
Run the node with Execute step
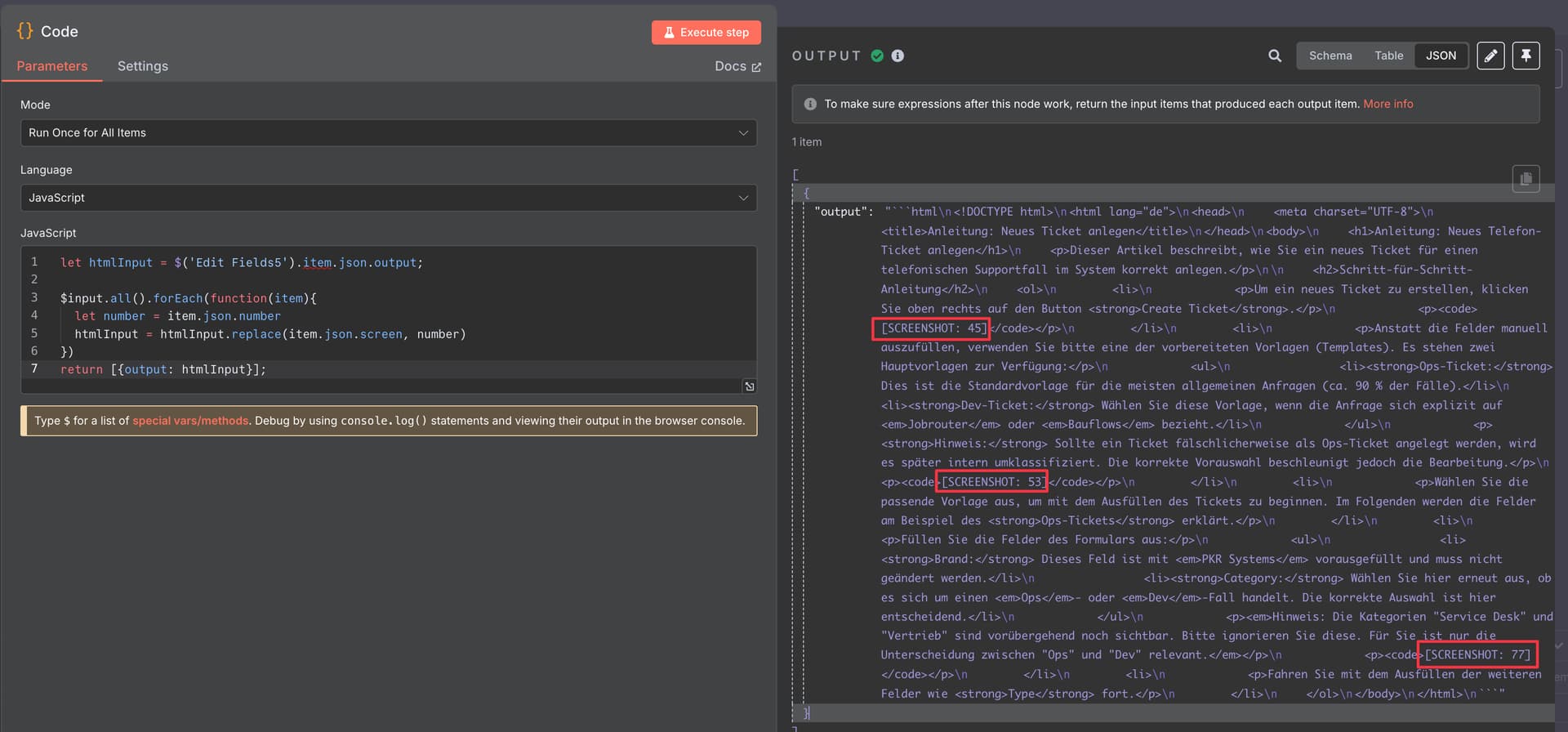pyautogui.click(x=706, y=33)
